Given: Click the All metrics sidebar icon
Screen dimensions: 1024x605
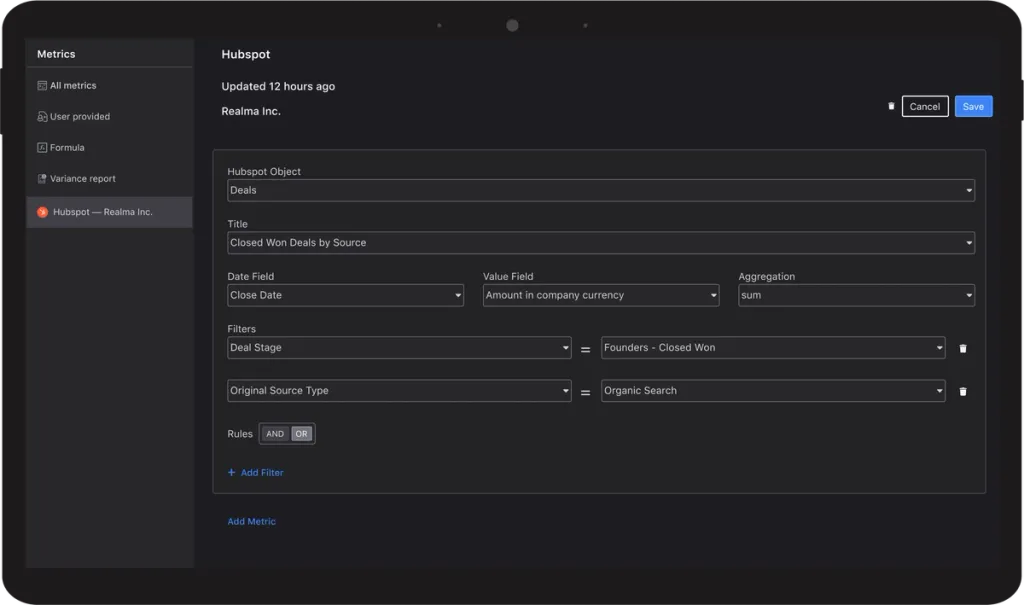Looking at the screenshot, I should 42,86.
